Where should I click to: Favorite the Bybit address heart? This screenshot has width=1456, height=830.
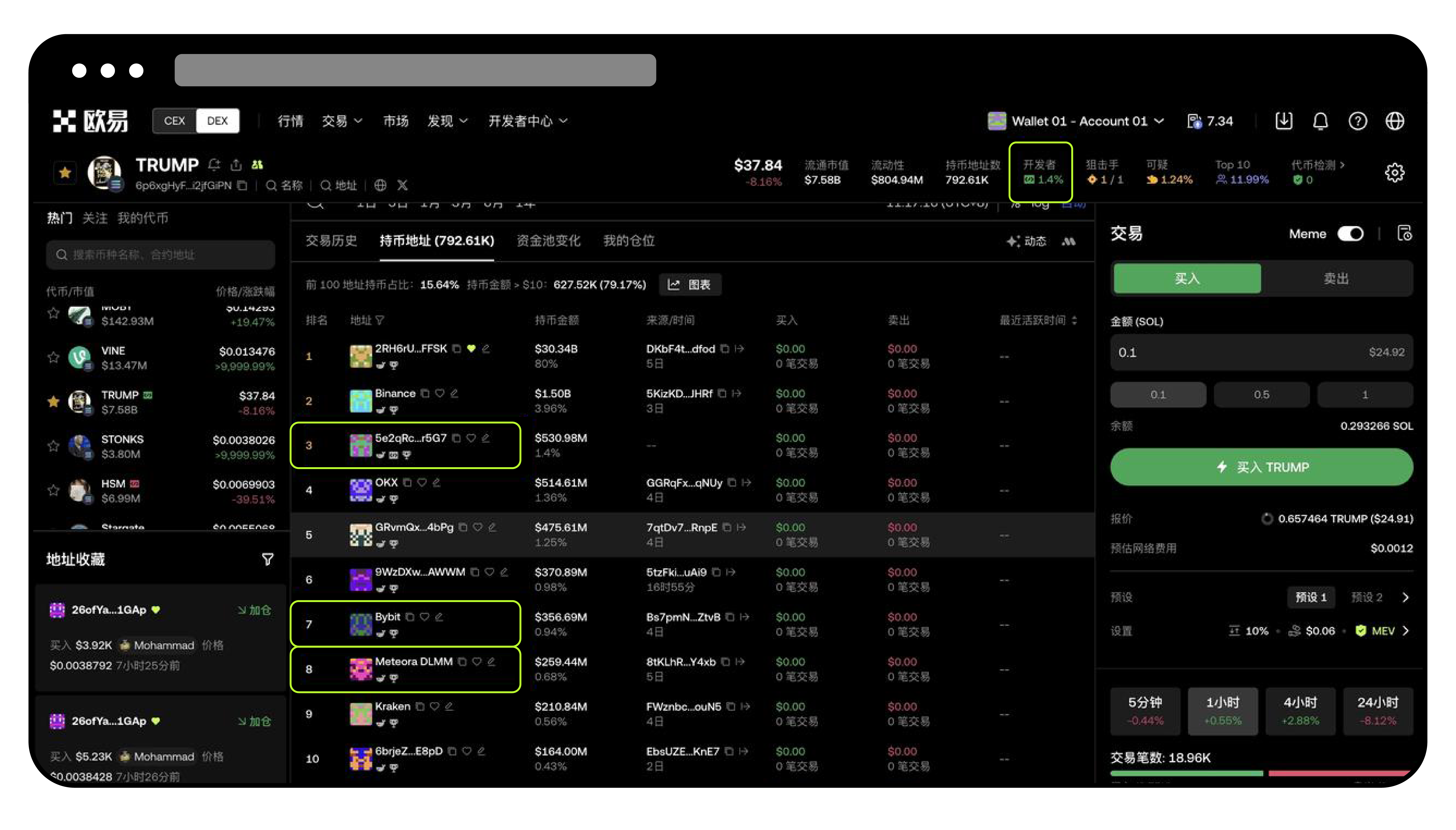click(424, 617)
